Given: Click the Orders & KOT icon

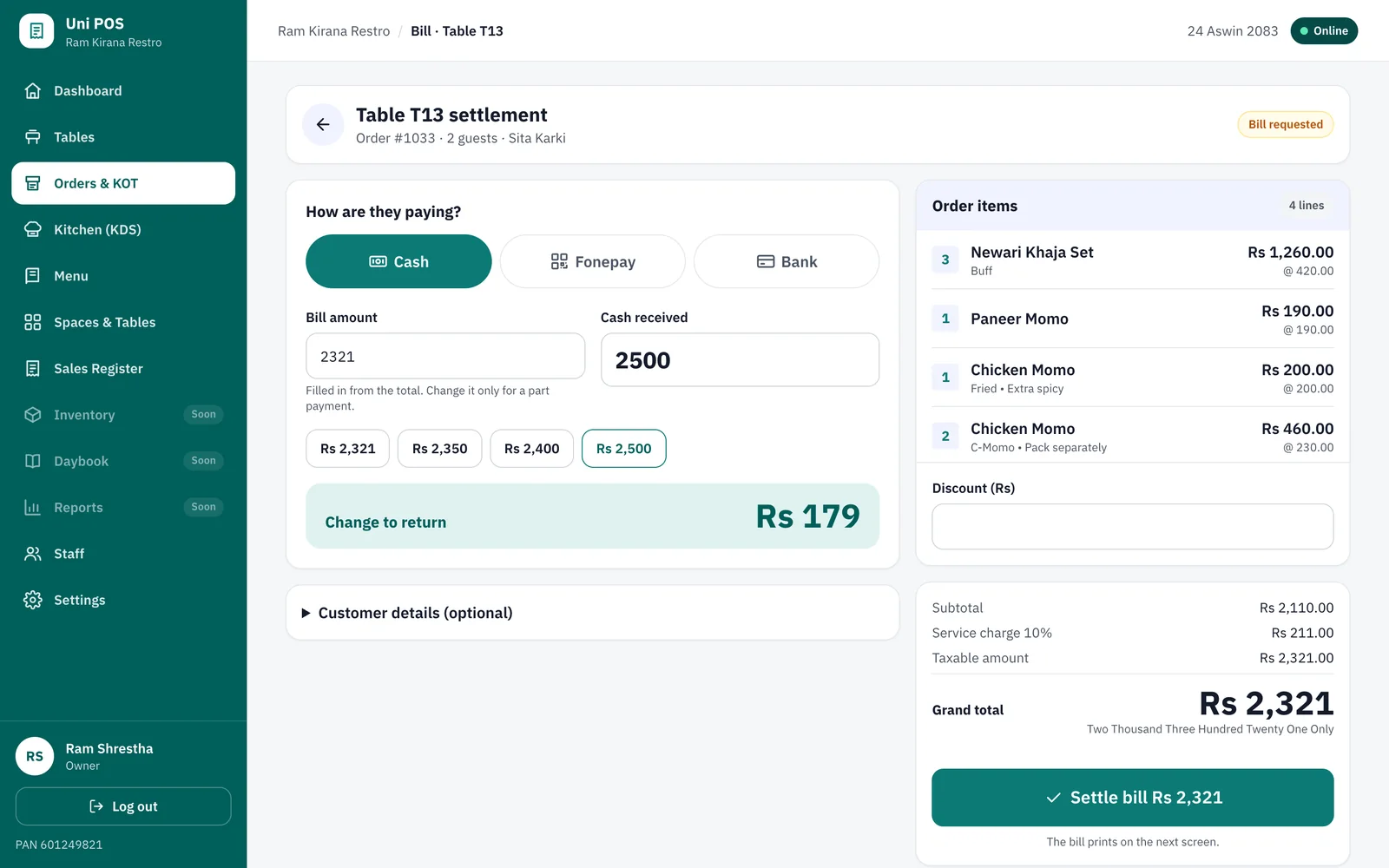Looking at the screenshot, I should click(x=33, y=183).
